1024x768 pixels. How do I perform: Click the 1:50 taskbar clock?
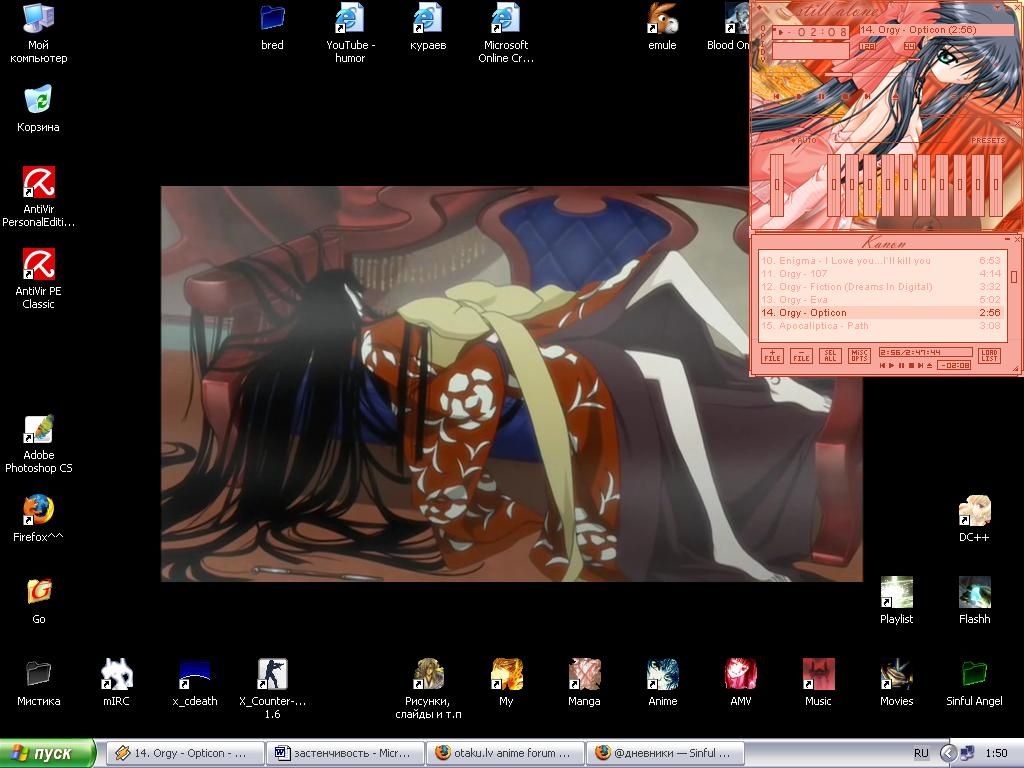(996, 753)
